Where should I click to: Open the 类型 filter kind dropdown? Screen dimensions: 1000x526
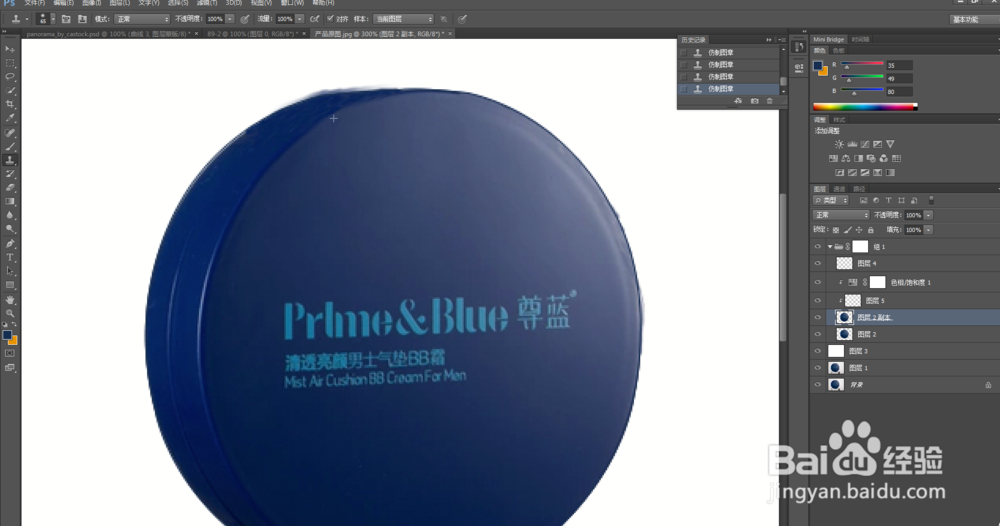pos(831,200)
